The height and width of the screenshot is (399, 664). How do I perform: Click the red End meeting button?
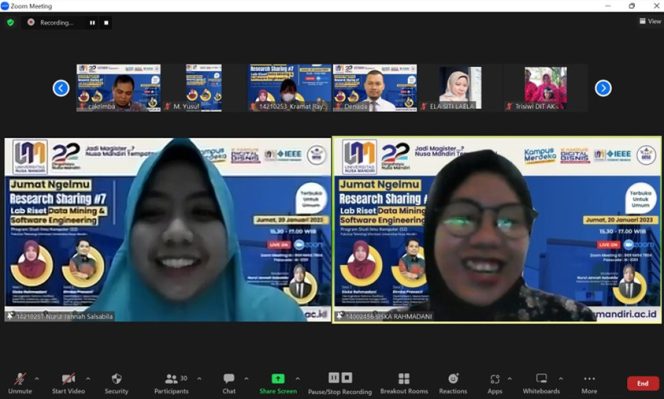coord(643,383)
